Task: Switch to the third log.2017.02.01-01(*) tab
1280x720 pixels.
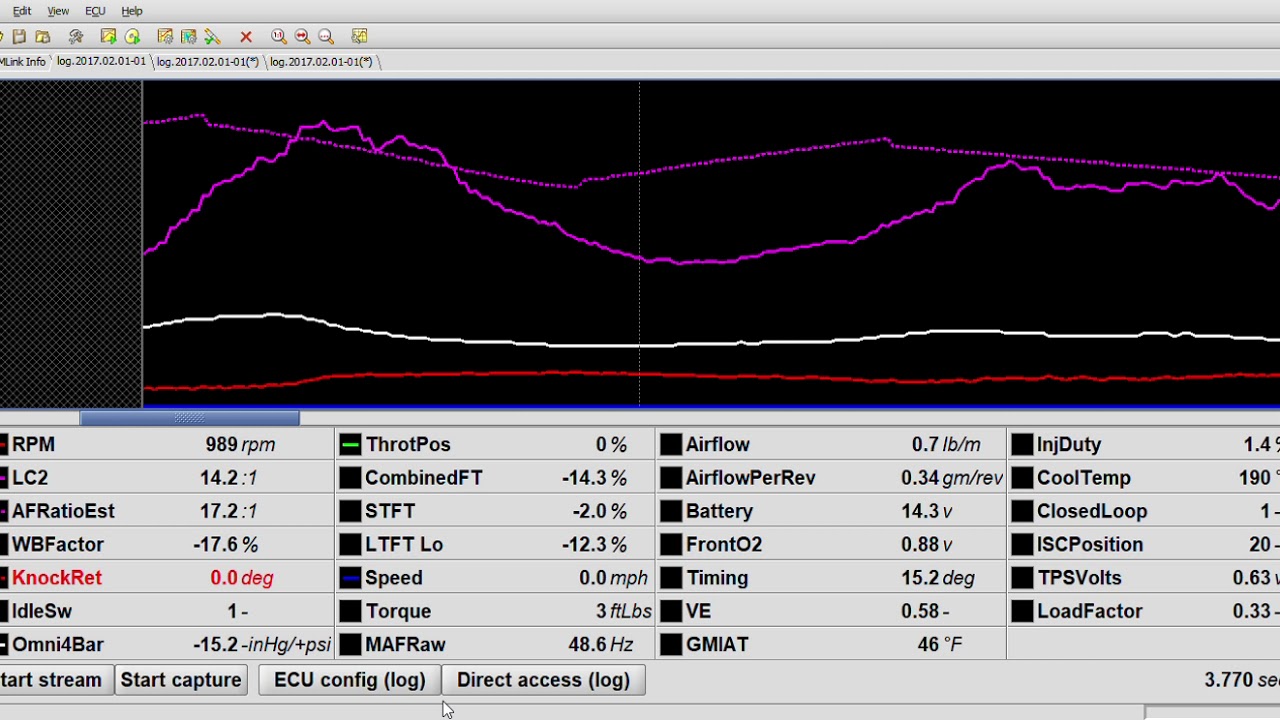Action: pyautogui.click(x=321, y=61)
